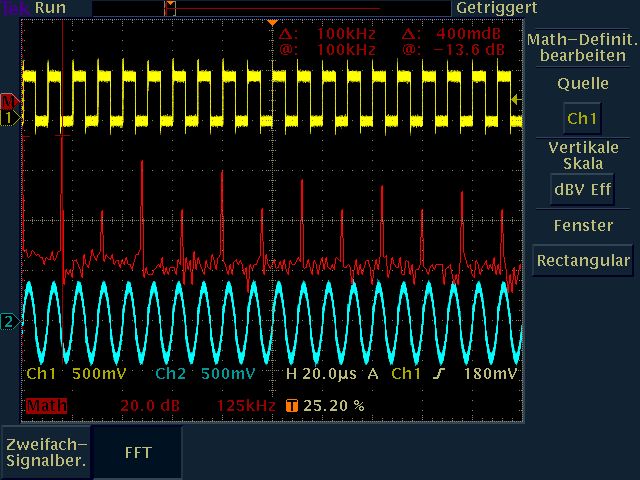Select the FFT tab
This screenshot has width=640, height=480.
(x=138, y=453)
